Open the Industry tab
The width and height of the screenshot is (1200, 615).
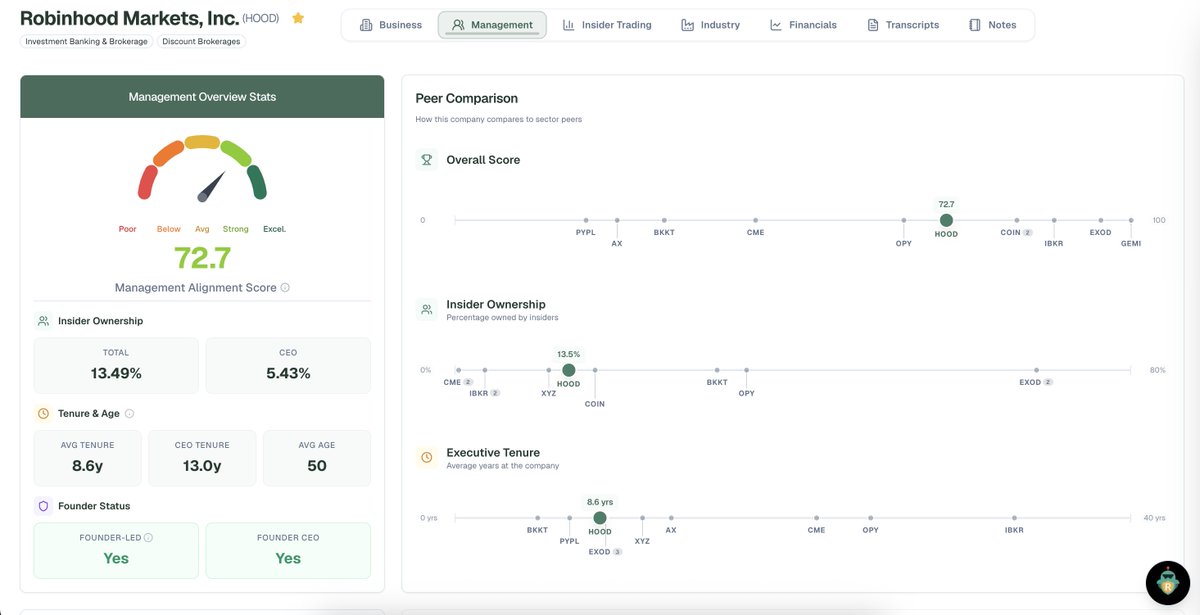tap(711, 25)
